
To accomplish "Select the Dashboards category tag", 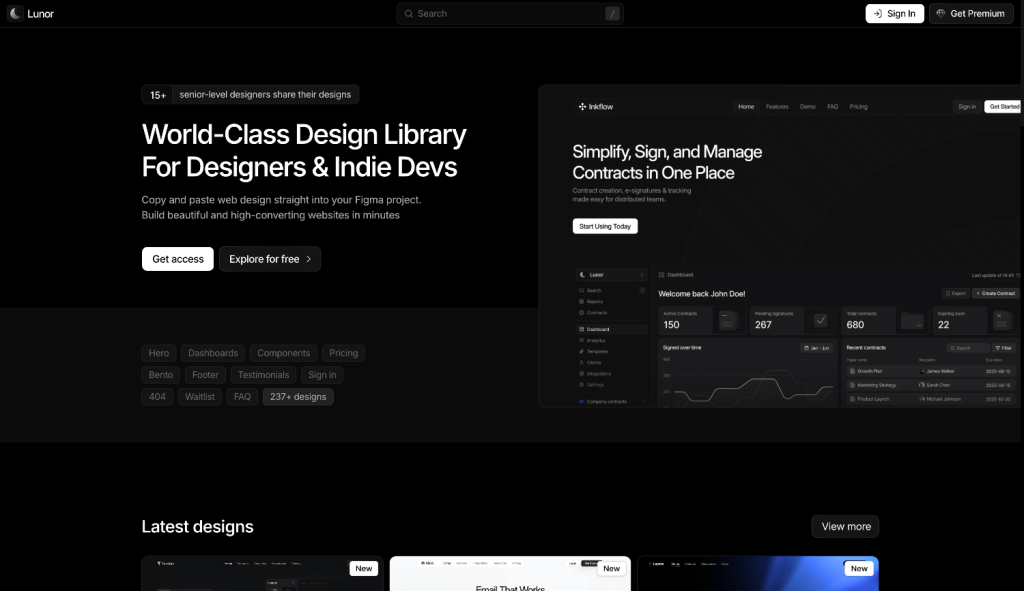I will pos(213,353).
